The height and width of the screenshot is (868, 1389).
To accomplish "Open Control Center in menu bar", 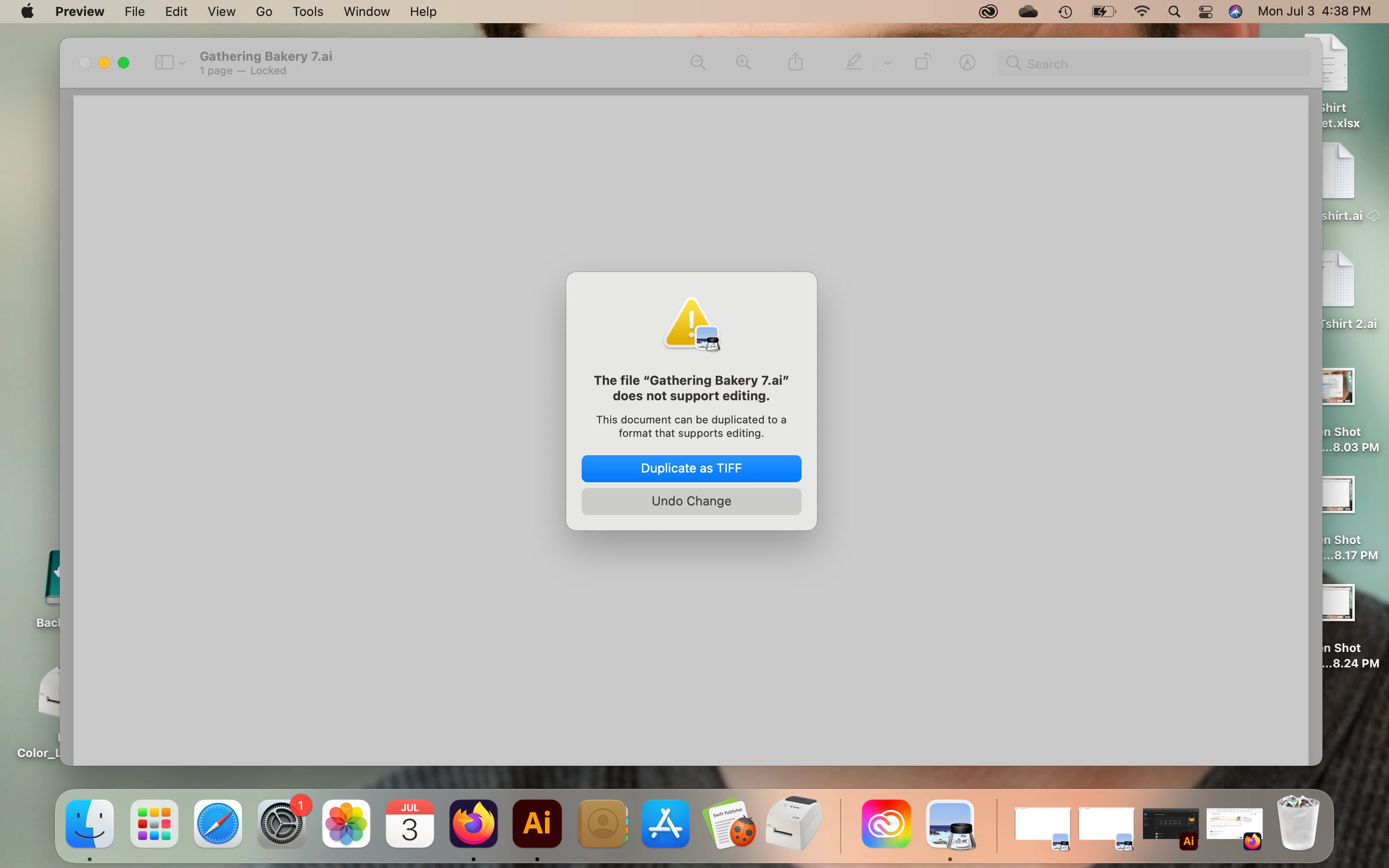I will coord(1205,12).
